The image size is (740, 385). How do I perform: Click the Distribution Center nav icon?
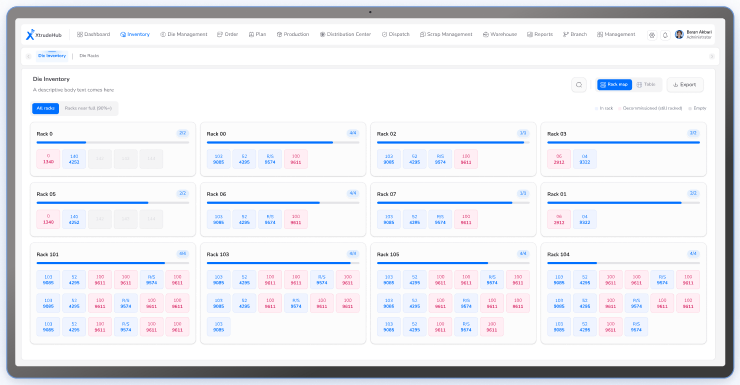coord(322,34)
